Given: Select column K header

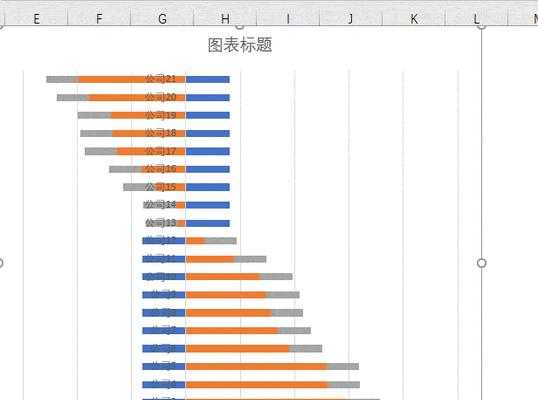Looking at the screenshot, I should tap(414, 19).
